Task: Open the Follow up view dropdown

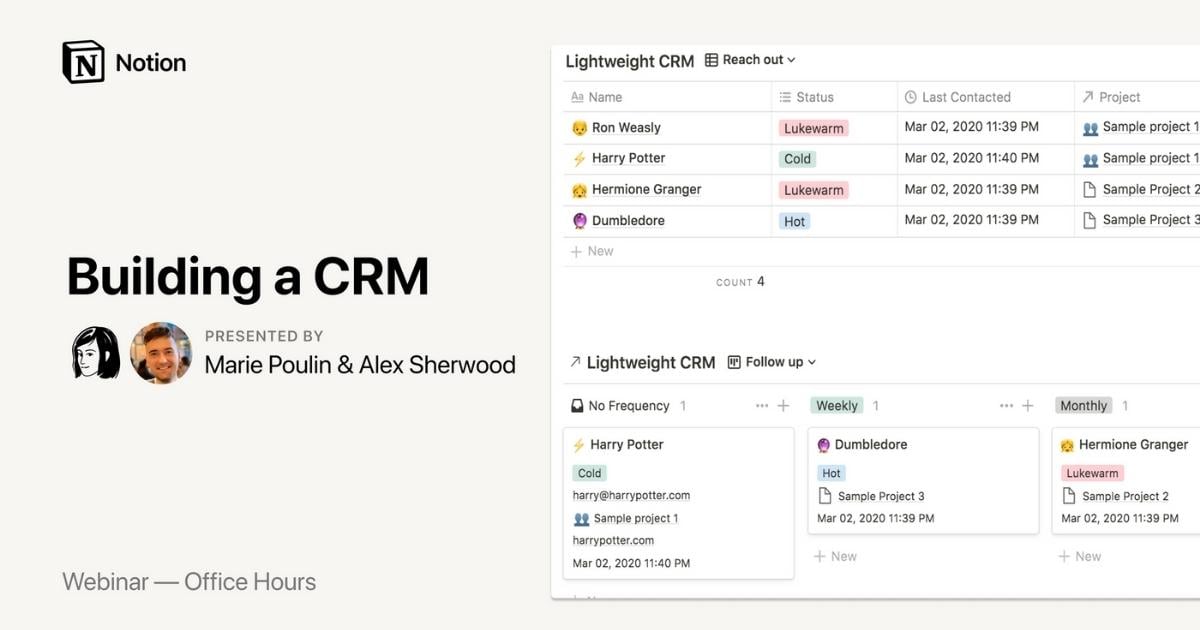Action: pyautogui.click(x=772, y=362)
